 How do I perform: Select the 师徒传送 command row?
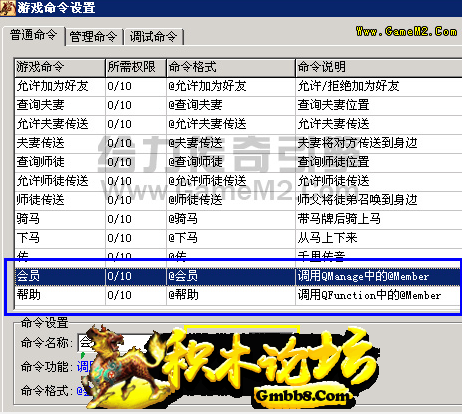238,200
